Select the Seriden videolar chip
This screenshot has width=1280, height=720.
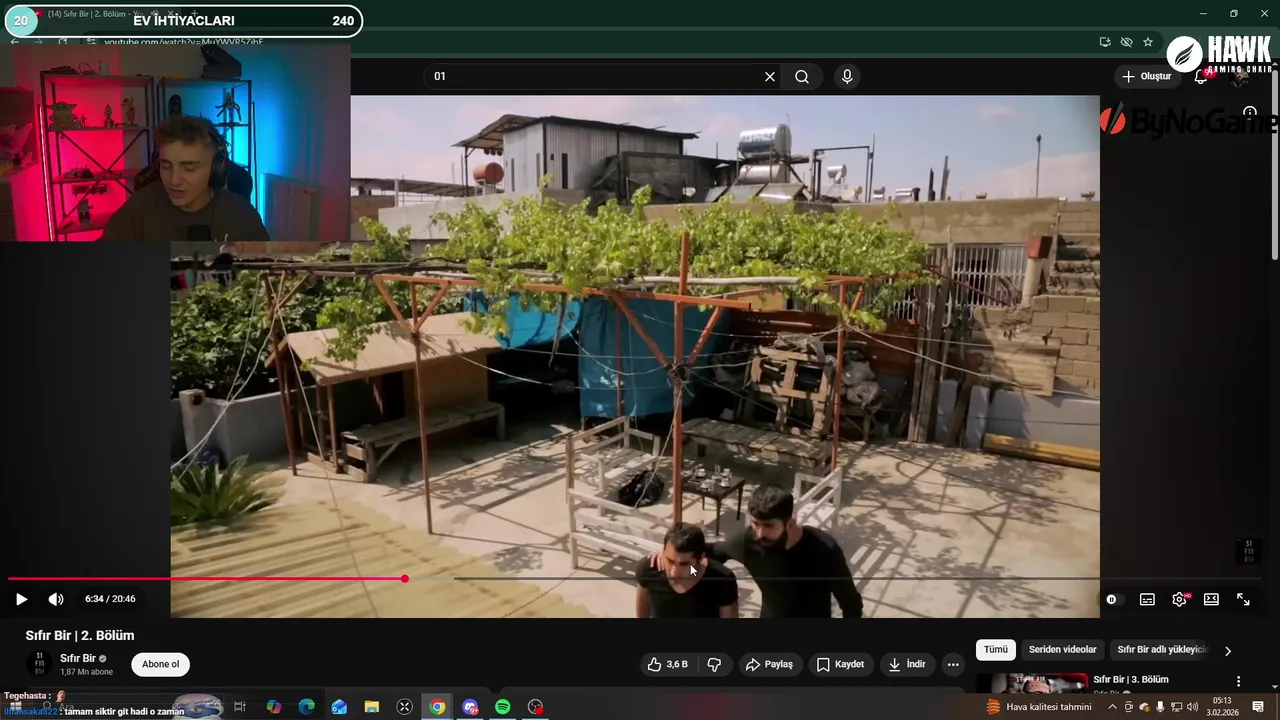(x=1063, y=650)
